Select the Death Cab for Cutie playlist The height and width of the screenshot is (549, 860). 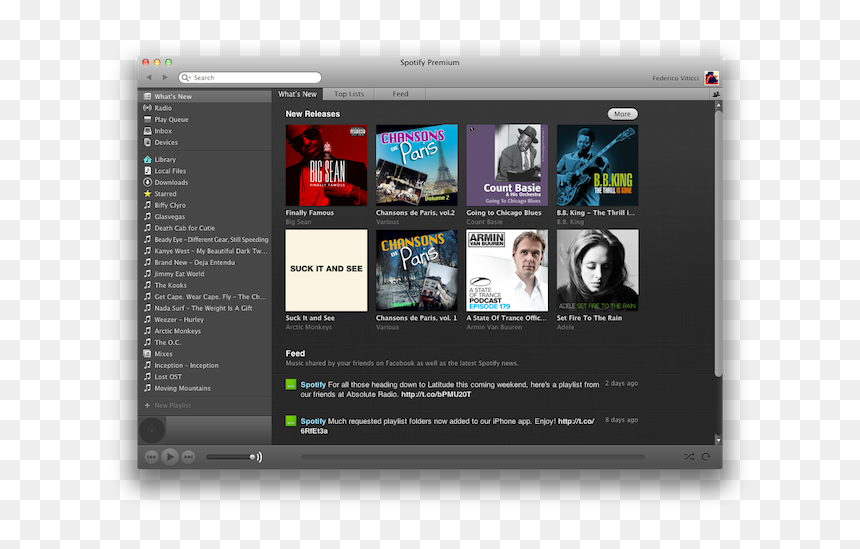tap(205, 228)
